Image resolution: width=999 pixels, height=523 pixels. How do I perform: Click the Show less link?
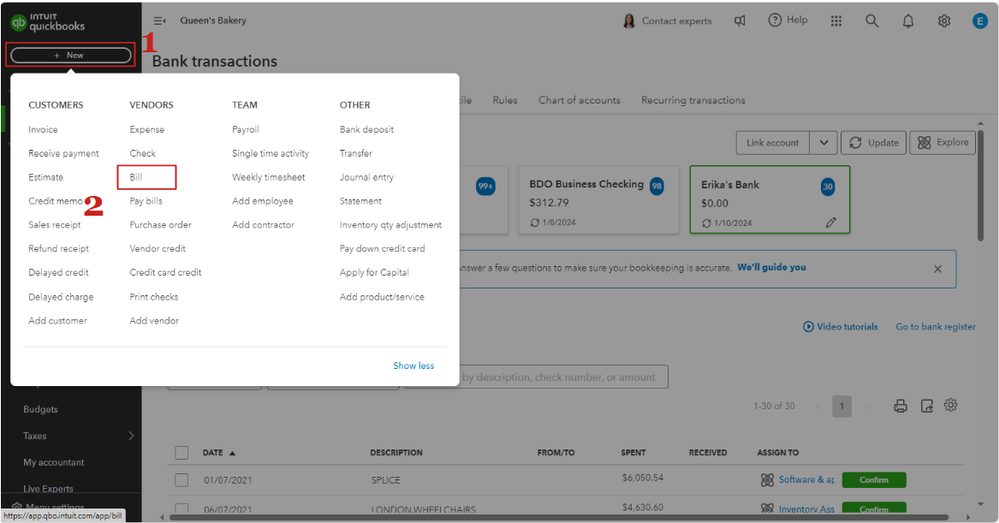click(413, 366)
